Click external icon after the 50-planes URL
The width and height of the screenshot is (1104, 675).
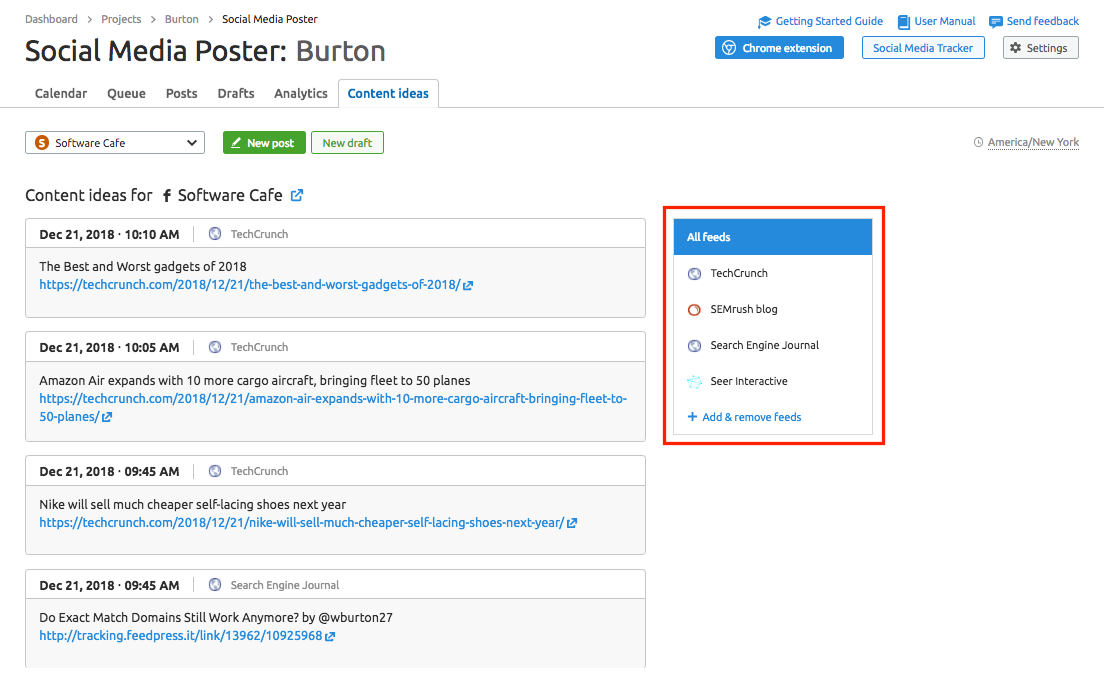click(107, 417)
